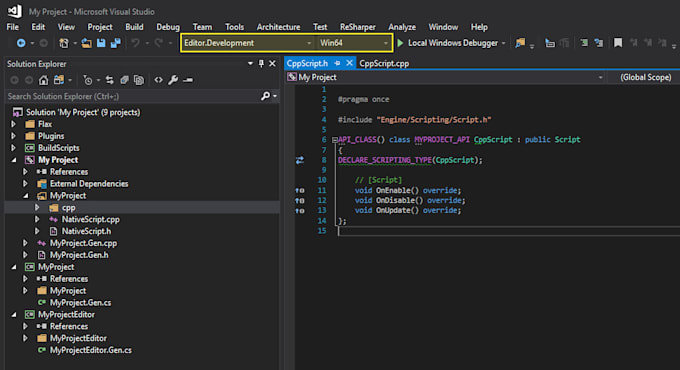Start debugging with the green play icon
This screenshot has height=370, width=680.
(400, 43)
